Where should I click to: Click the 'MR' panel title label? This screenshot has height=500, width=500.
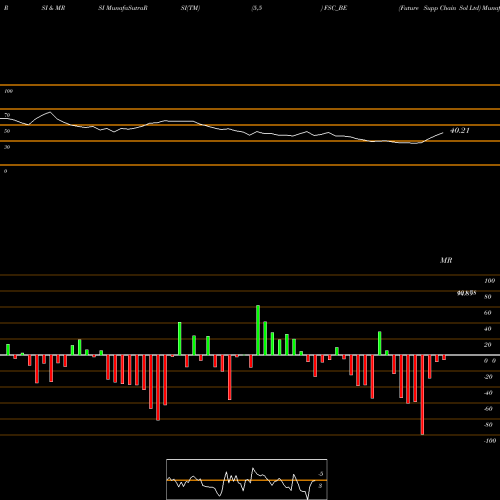(x=446, y=260)
